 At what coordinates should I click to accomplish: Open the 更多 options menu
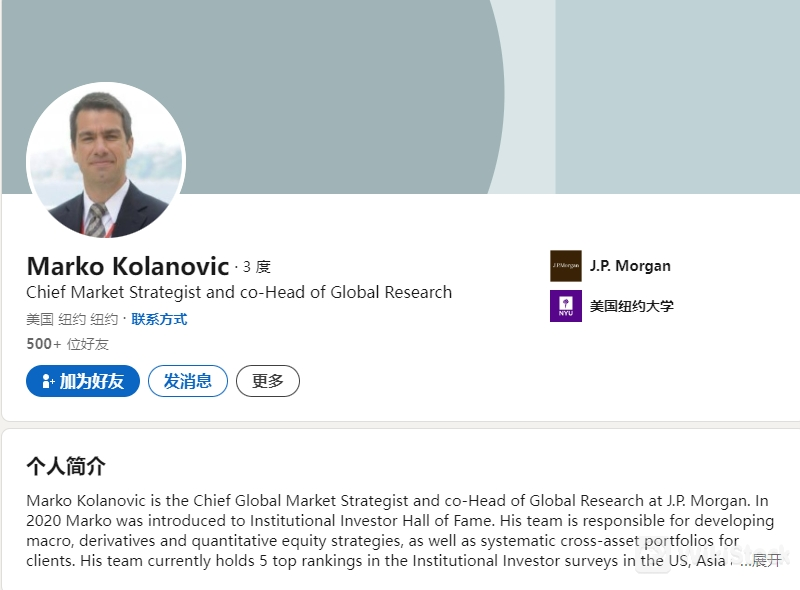[268, 381]
